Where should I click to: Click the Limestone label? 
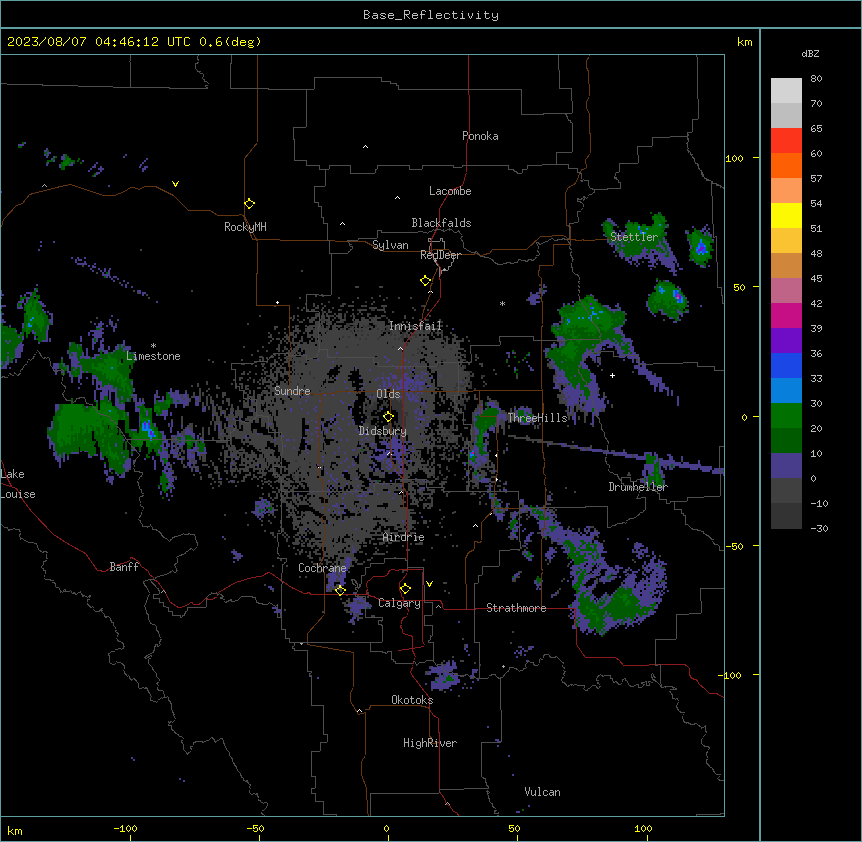click(153, 356)
